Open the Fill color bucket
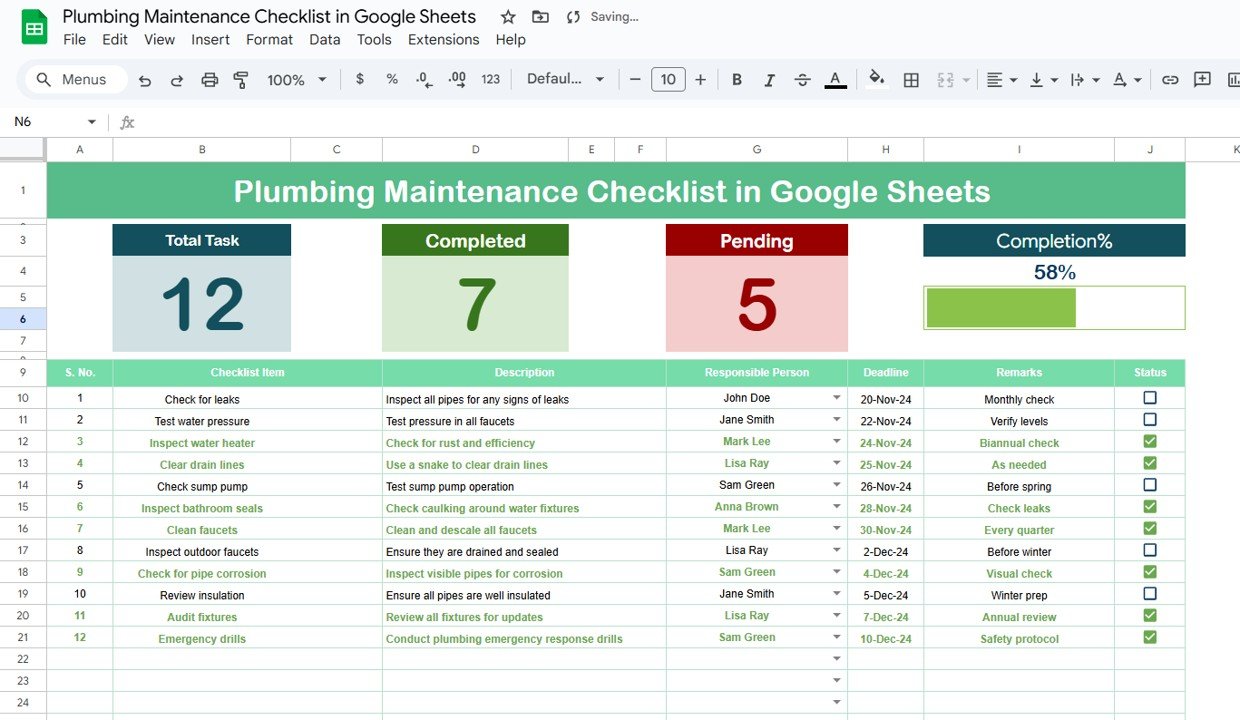Image resolution: width=1240 pixels, height=720 pixels. tap(877, 79)
